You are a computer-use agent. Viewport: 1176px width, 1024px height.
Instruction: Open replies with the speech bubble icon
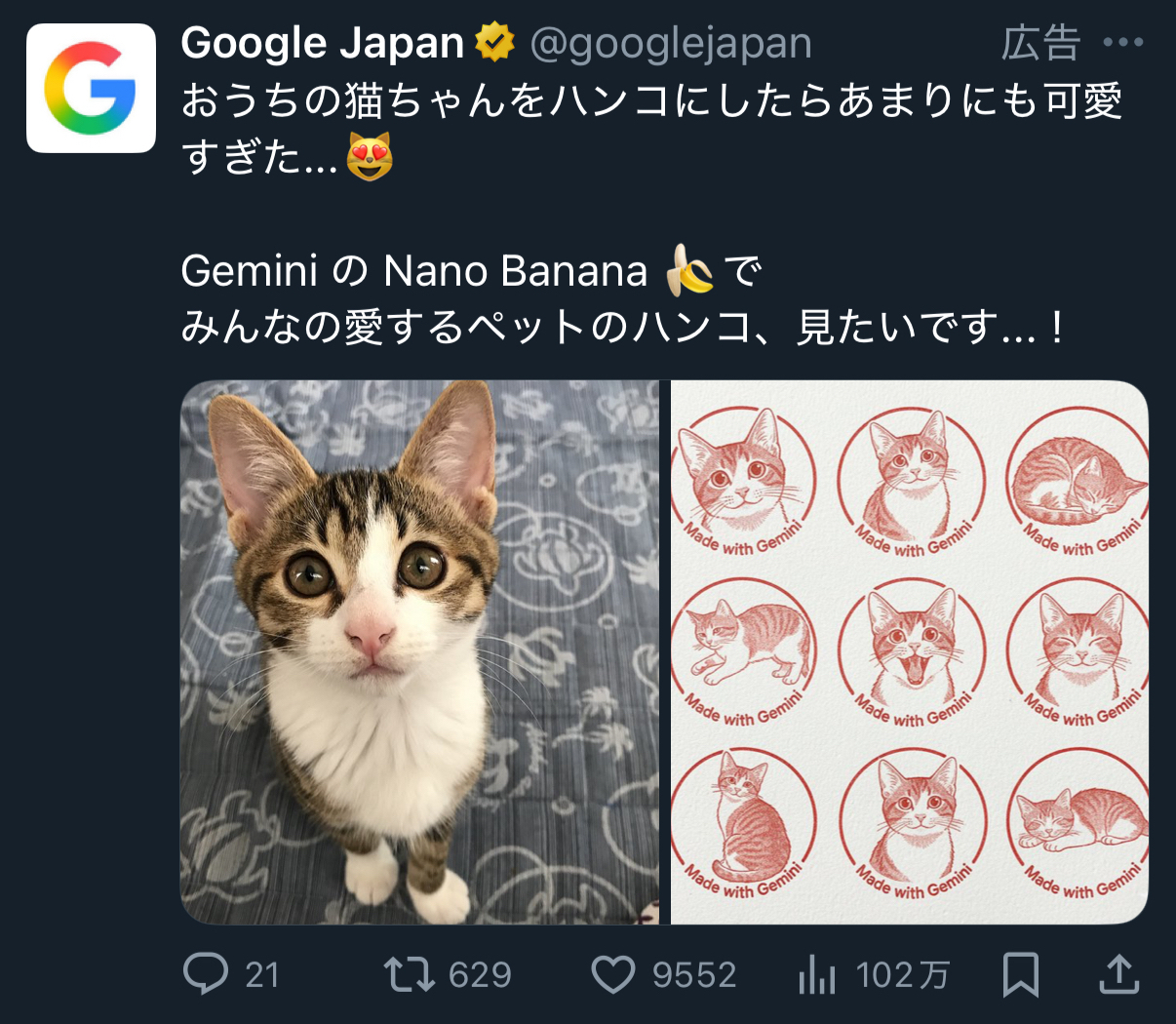pyautogui.click(x=206, y=973)
